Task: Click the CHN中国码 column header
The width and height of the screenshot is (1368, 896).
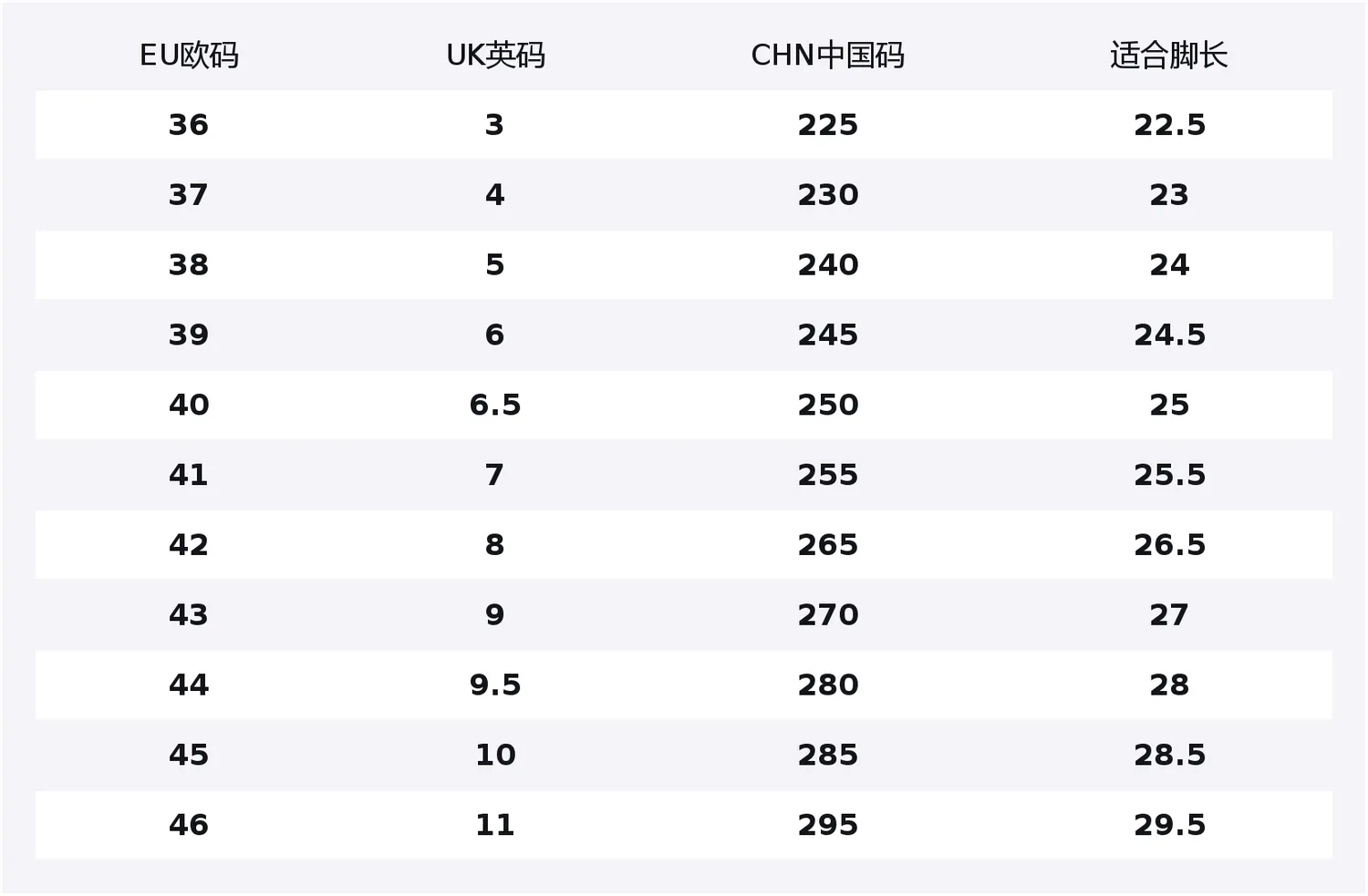Action: click(827, 56)
